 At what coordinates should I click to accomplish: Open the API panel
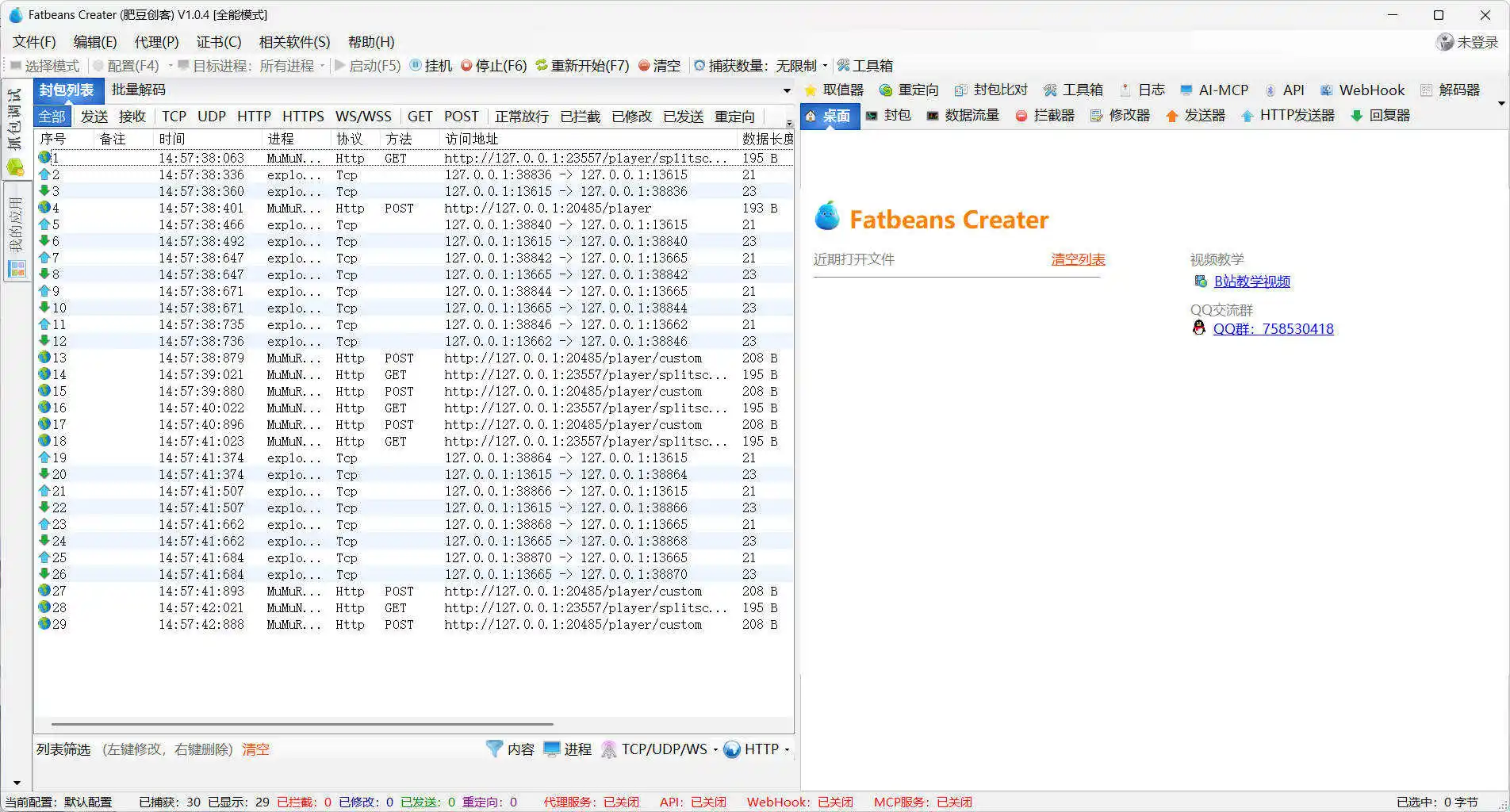[x=1285, y=90]
